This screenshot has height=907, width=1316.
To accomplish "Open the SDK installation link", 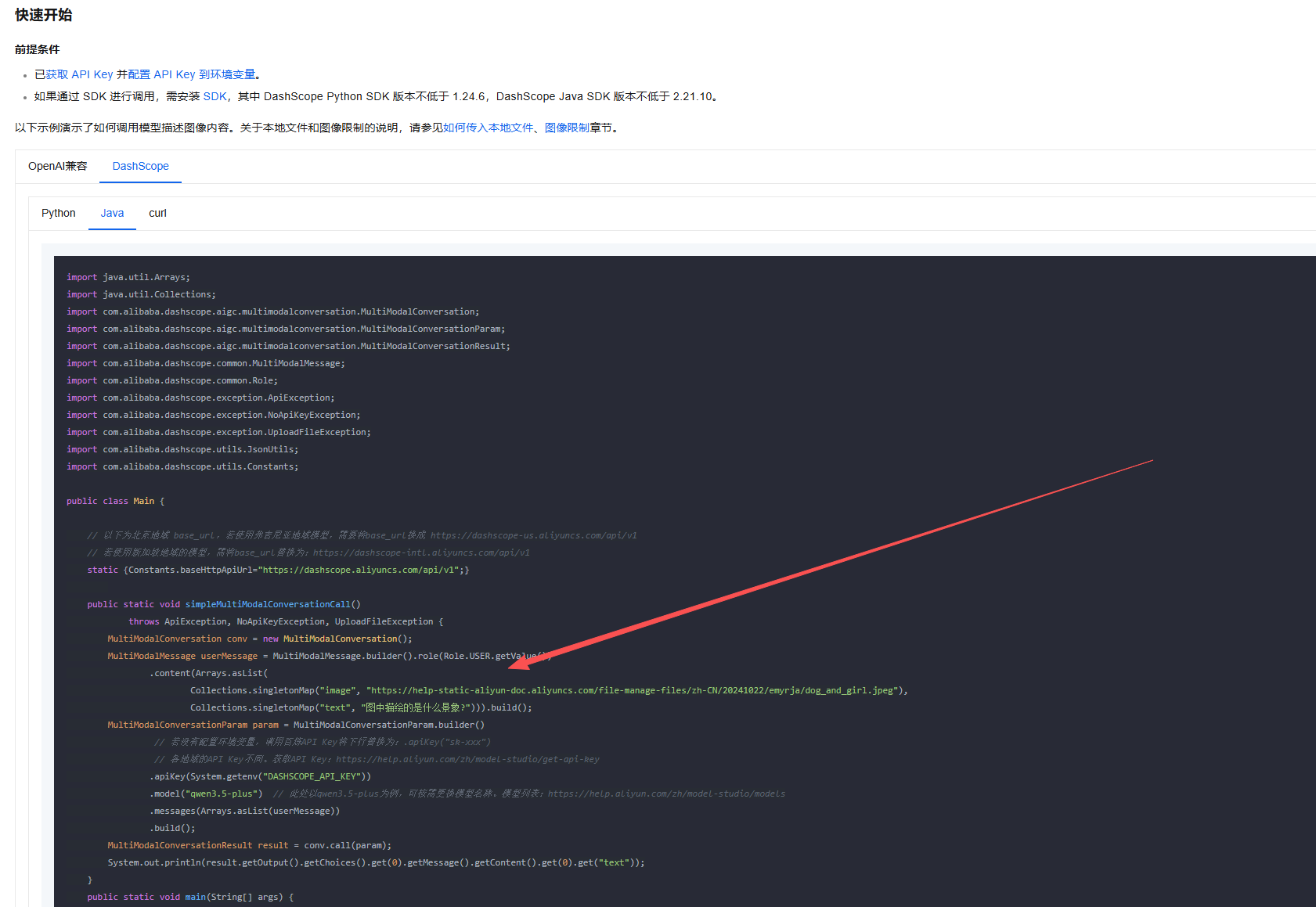I will (x=215, y=96).
